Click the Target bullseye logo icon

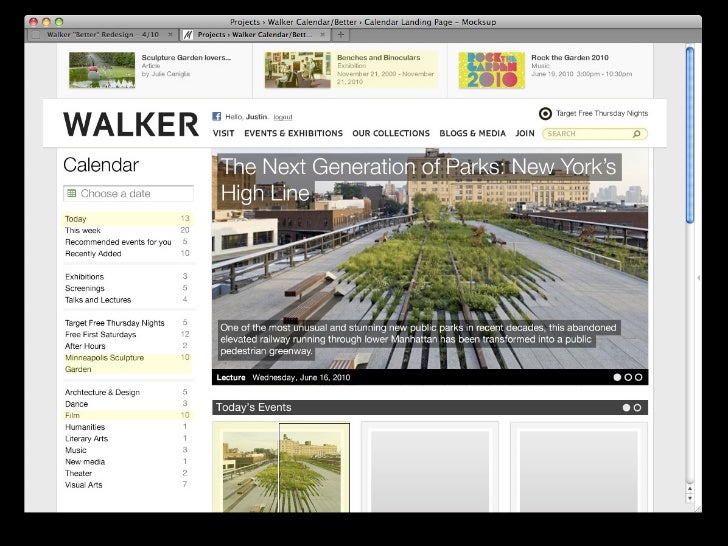click(545, 113)
